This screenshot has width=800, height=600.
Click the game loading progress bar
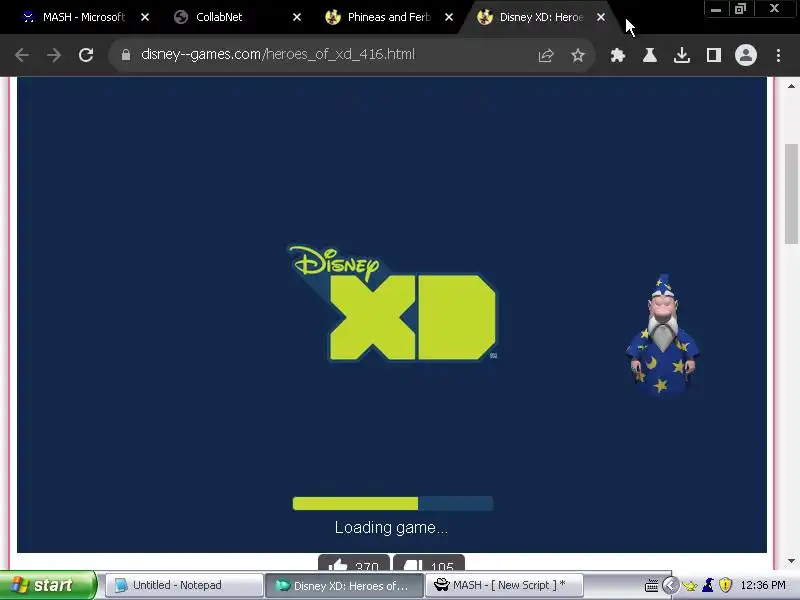pos(393,504)
